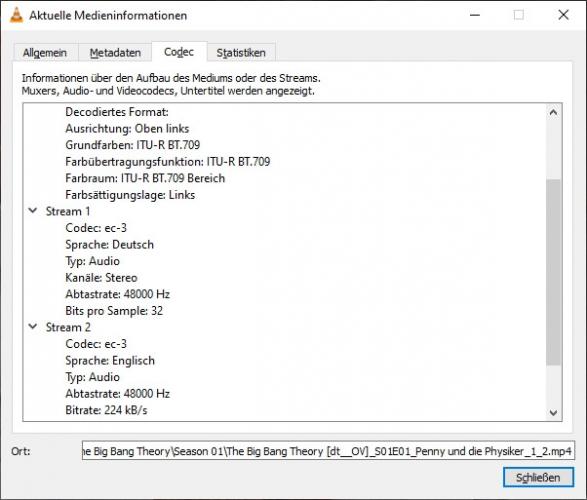
Task: Open the Metadaten tab
Action: [115, 53]
